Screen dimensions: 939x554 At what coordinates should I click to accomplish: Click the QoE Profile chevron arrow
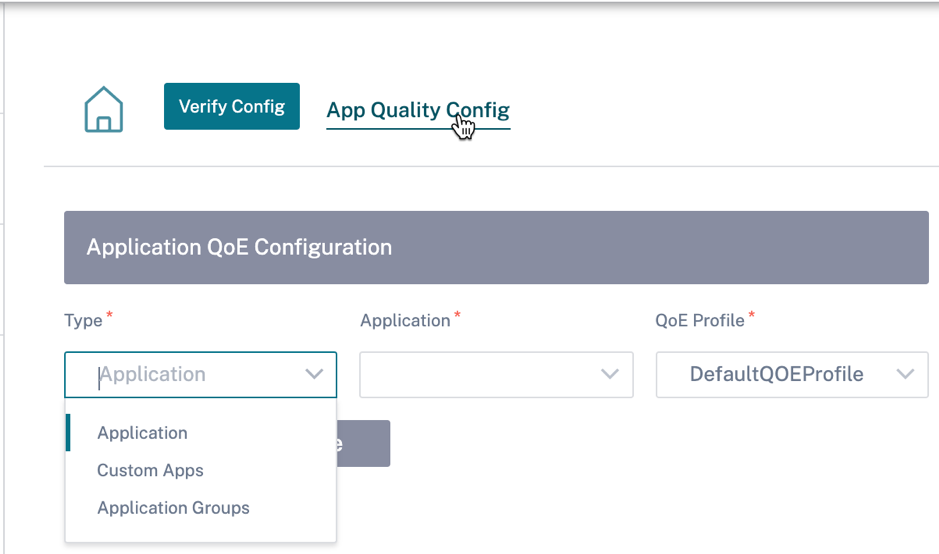905,374
